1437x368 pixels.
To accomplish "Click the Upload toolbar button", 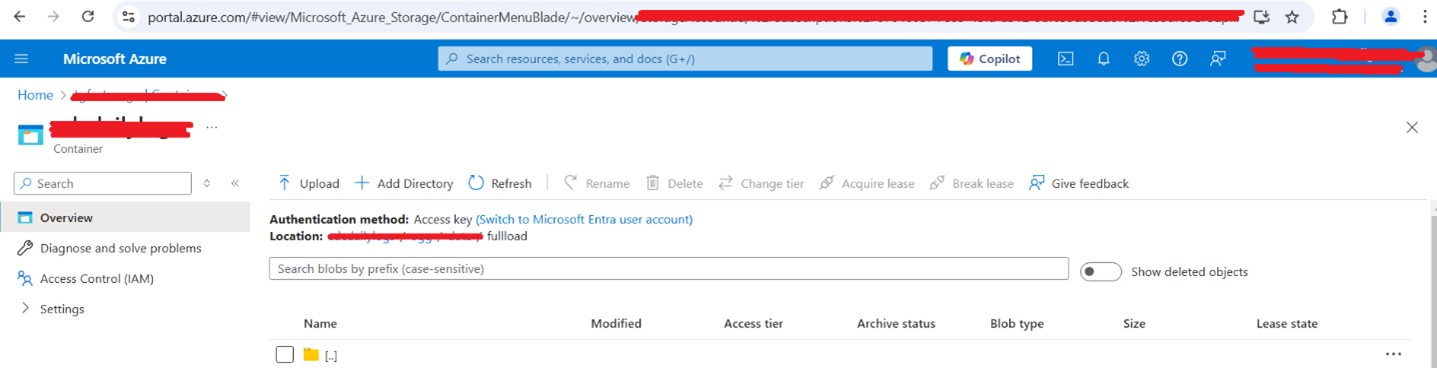I will pyautogui.click(x=308, y=183).
